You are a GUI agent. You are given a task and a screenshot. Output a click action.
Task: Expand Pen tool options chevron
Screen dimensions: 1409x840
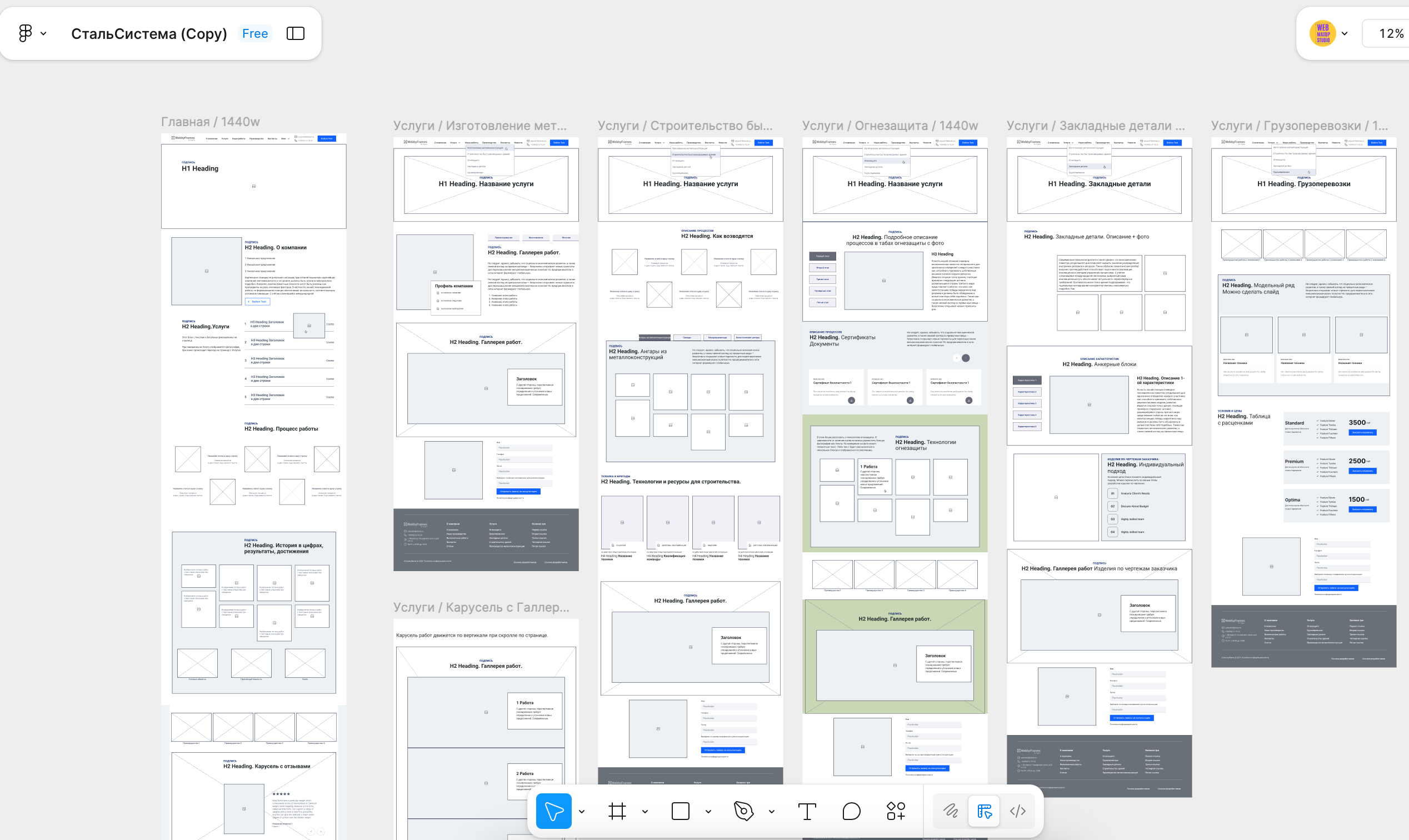772,812
